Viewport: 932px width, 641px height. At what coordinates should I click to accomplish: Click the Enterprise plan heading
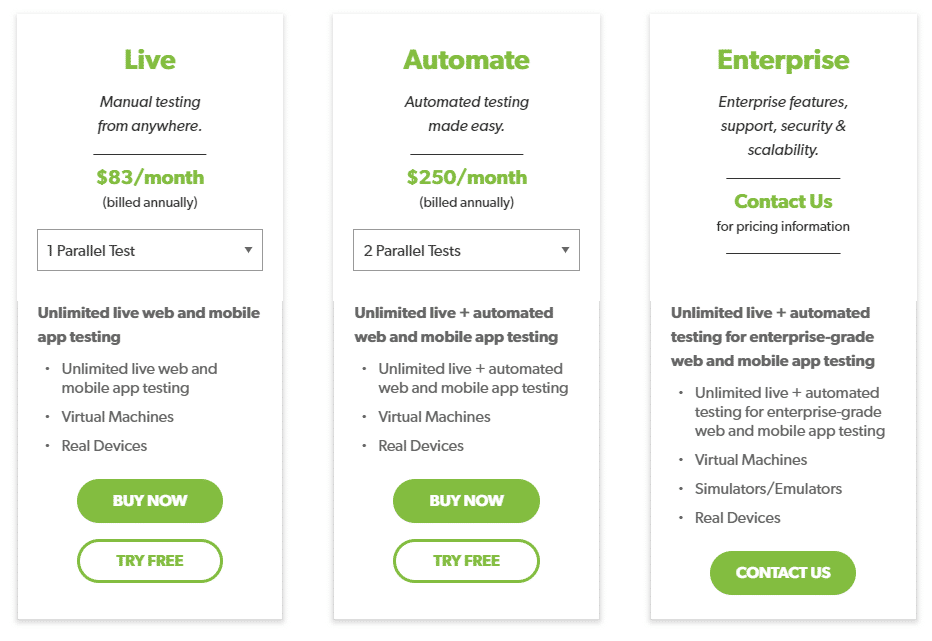pyautogui.click(x=783, y=59)
